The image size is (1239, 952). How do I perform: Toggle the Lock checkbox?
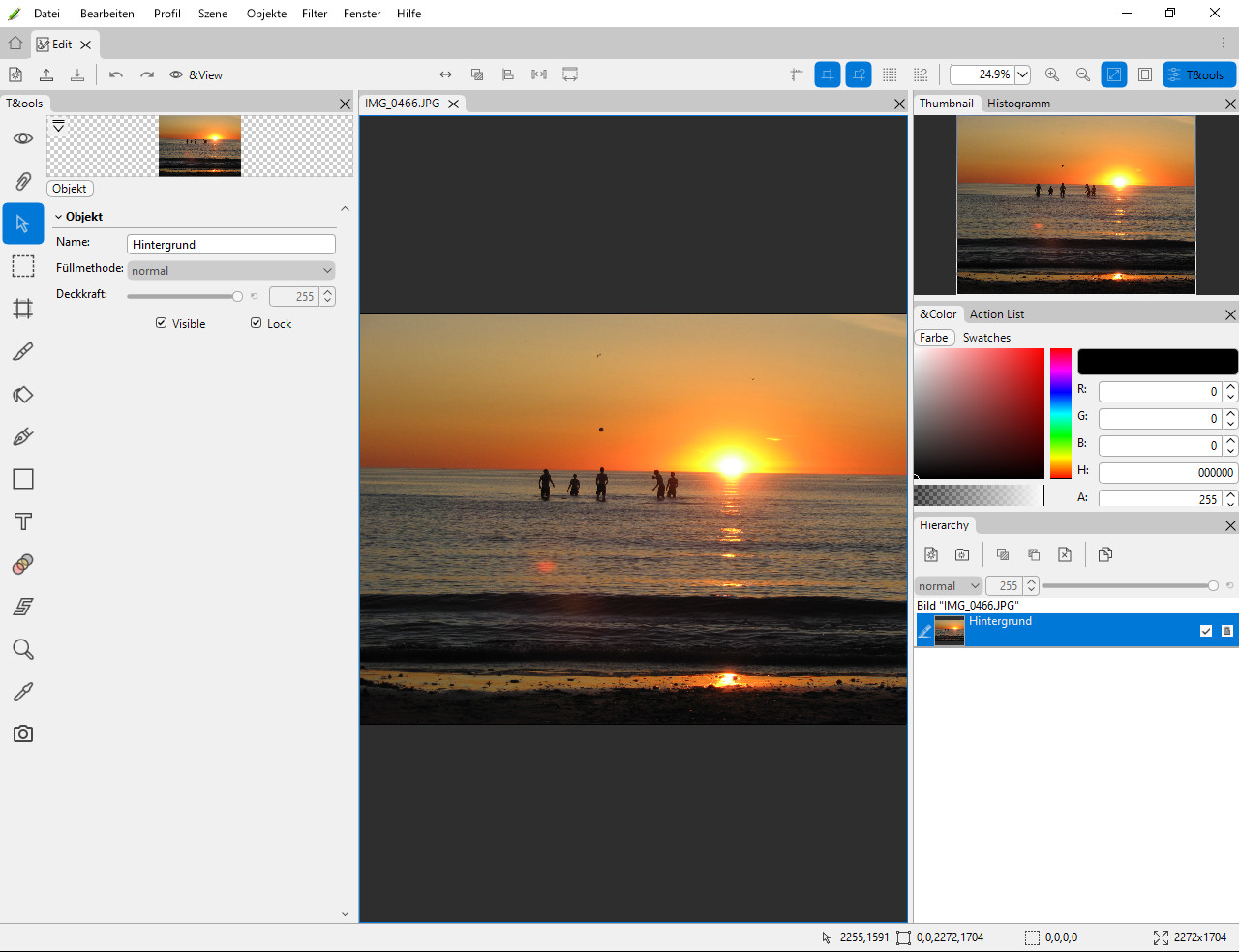[x=257, y=323]
